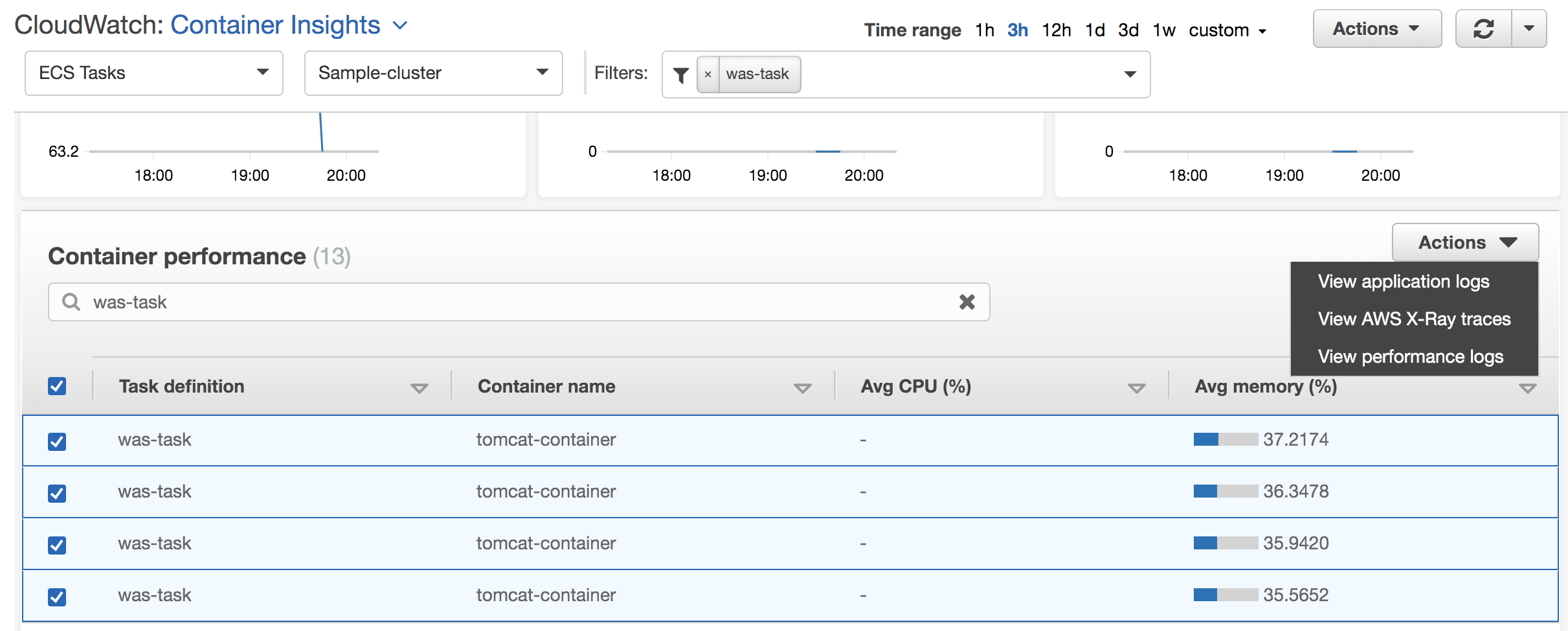Set time range to 12h
Screen dimensions: 1568x631
pos(1056,30)
